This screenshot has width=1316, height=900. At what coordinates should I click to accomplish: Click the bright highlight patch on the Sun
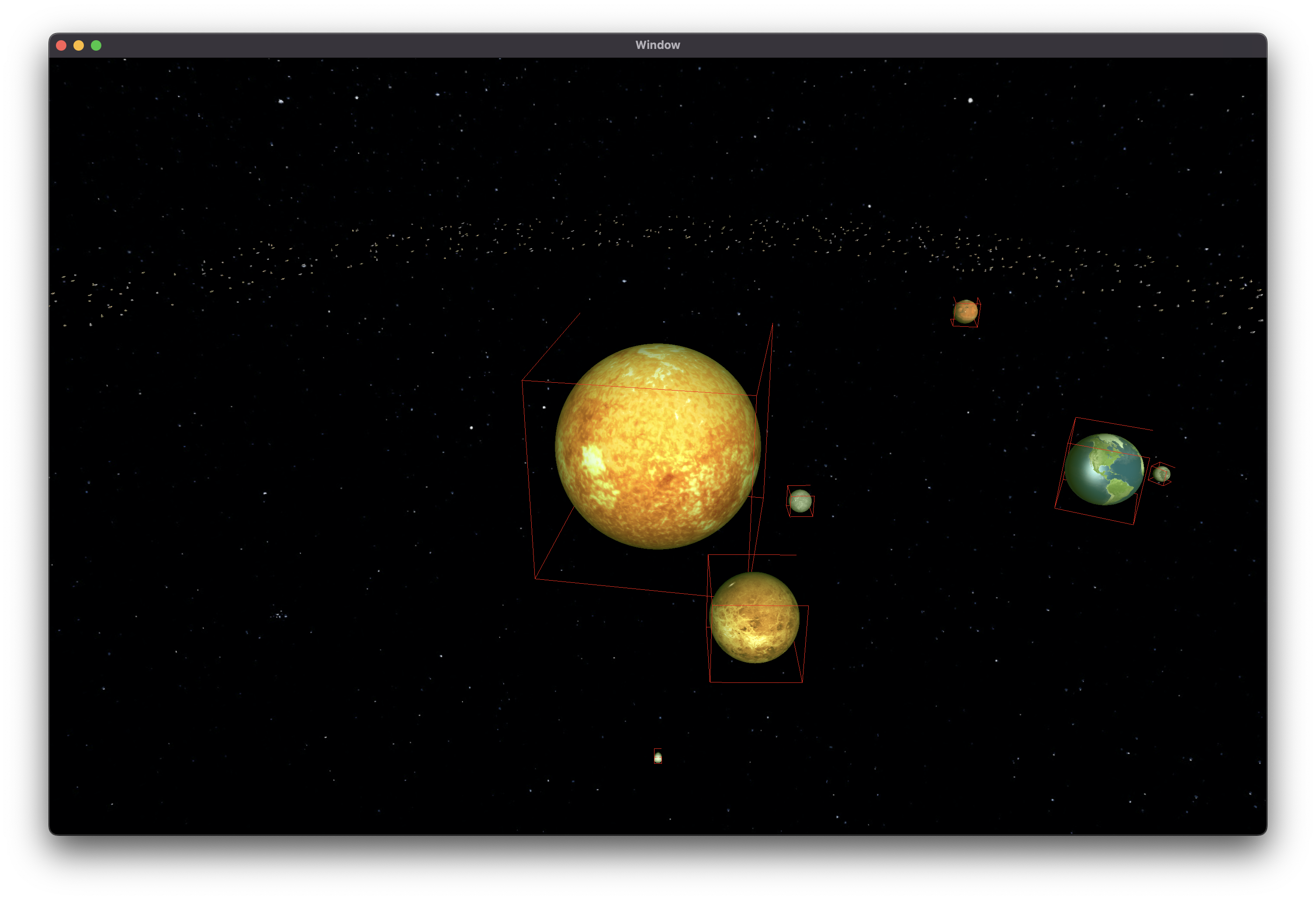click(x=592, y=460)
